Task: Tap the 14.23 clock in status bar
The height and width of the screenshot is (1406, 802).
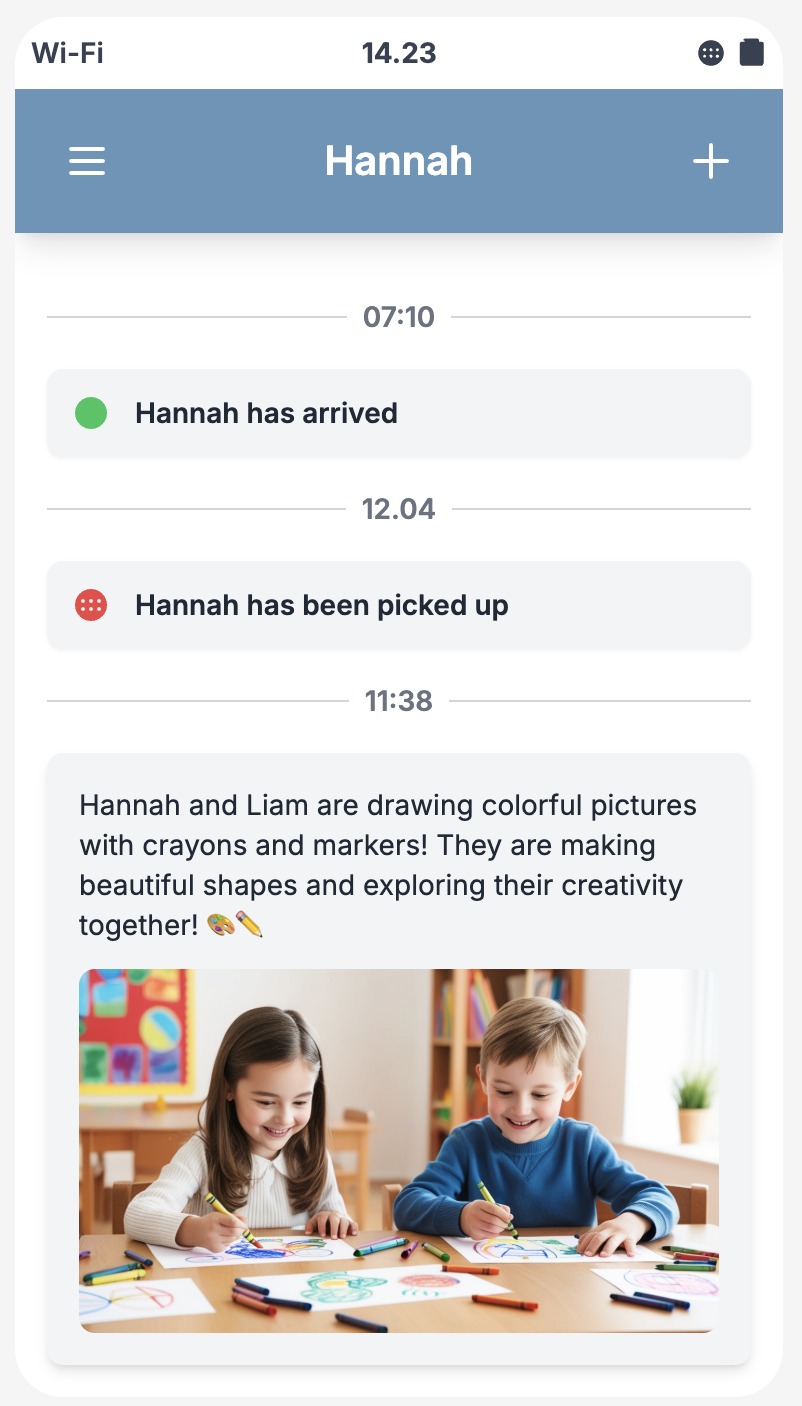Action: pos(399,53)
